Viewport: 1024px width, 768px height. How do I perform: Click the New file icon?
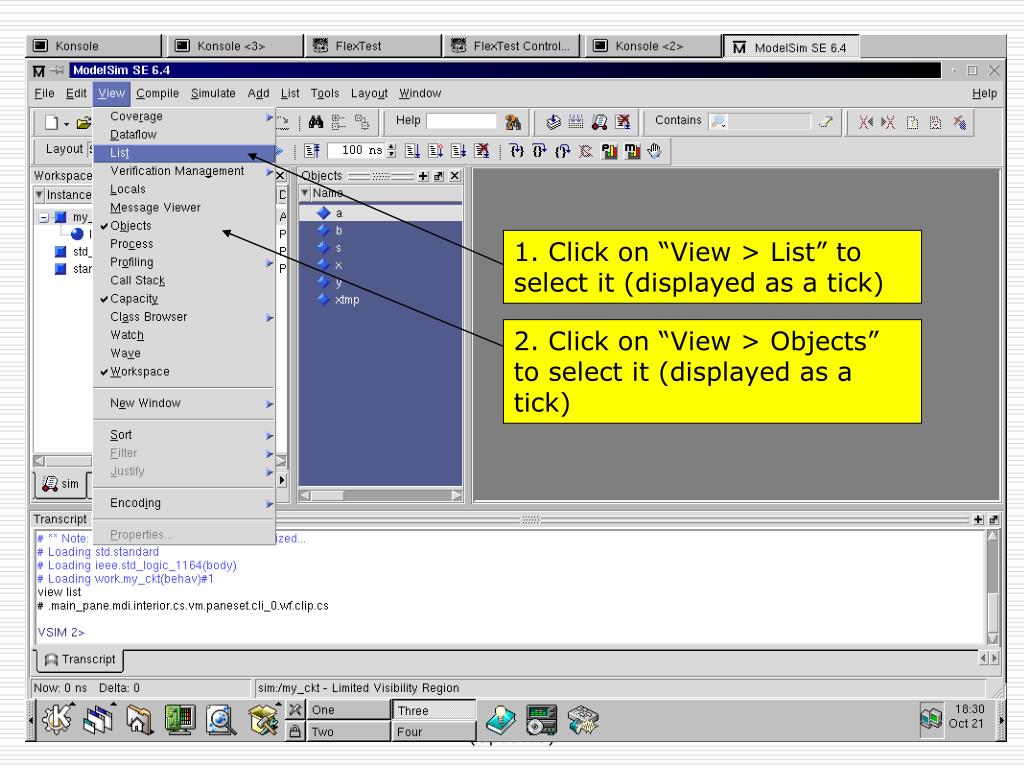coord(52,123)
